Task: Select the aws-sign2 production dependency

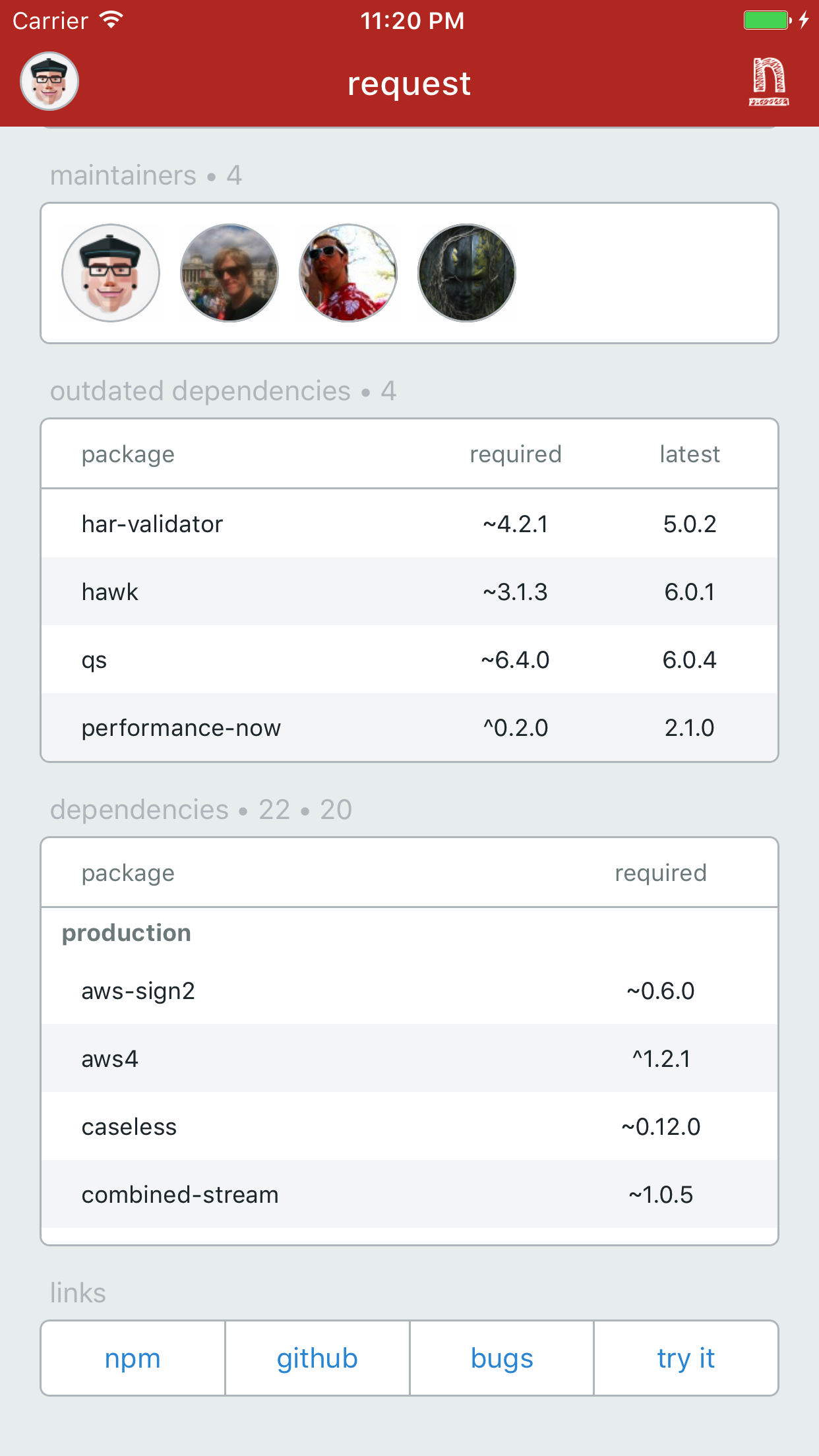Action: 409,990
